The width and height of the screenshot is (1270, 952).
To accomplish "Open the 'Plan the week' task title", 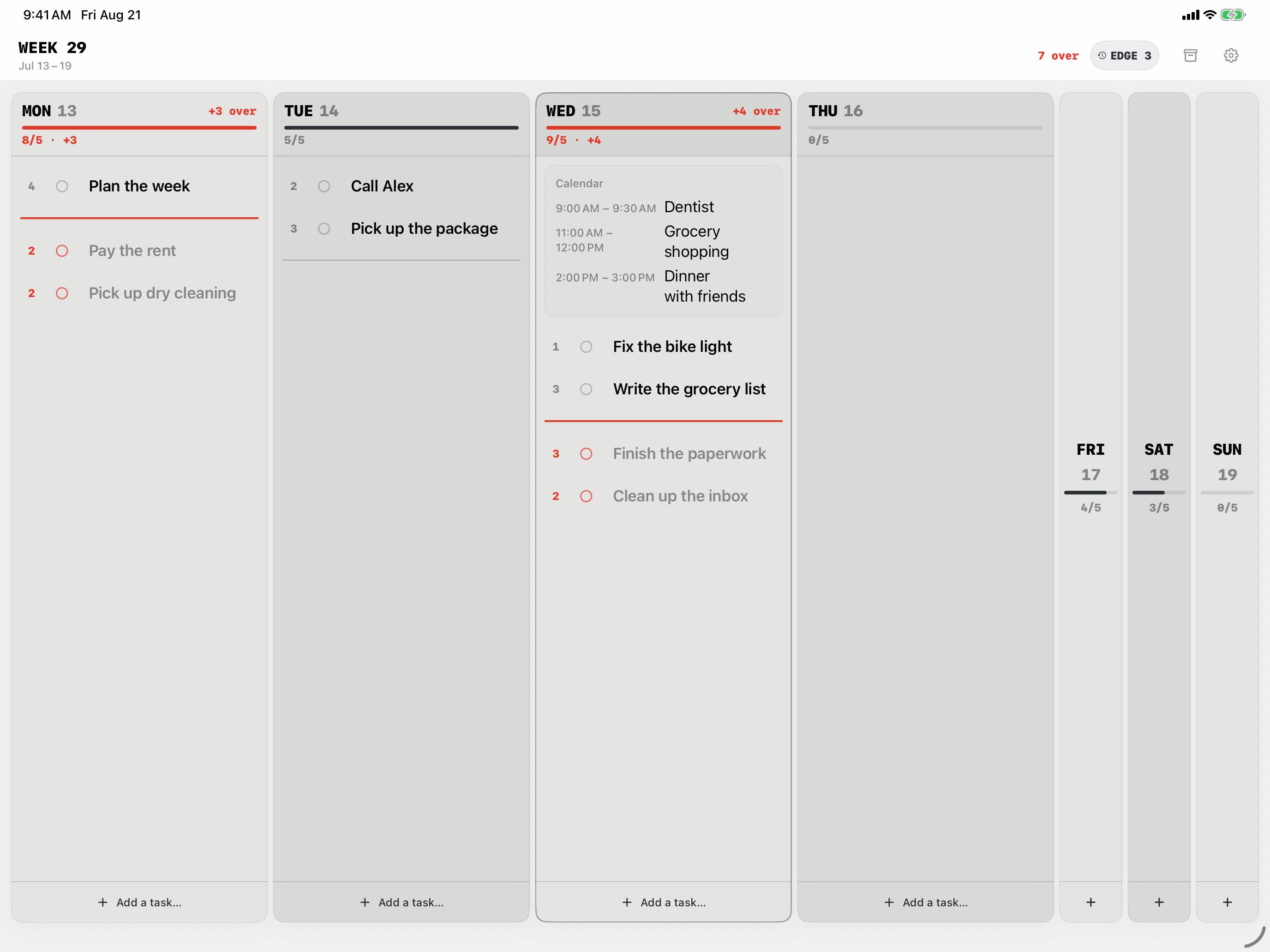I will (x=139, y=186).
